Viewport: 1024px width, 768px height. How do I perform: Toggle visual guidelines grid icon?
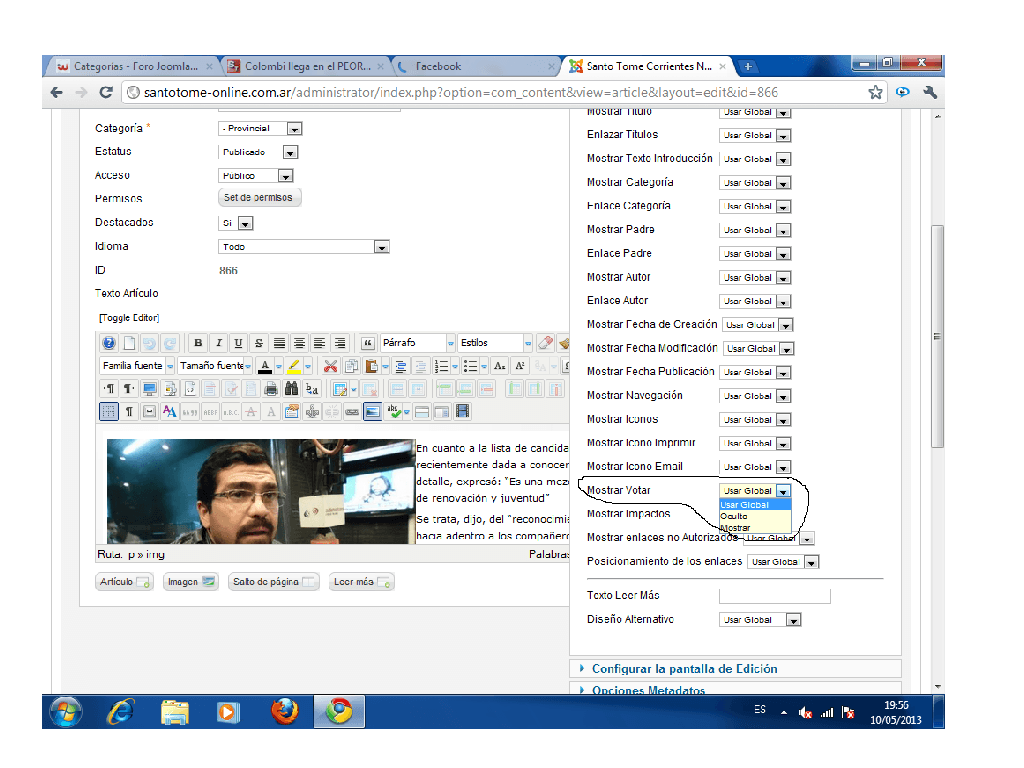109,411
